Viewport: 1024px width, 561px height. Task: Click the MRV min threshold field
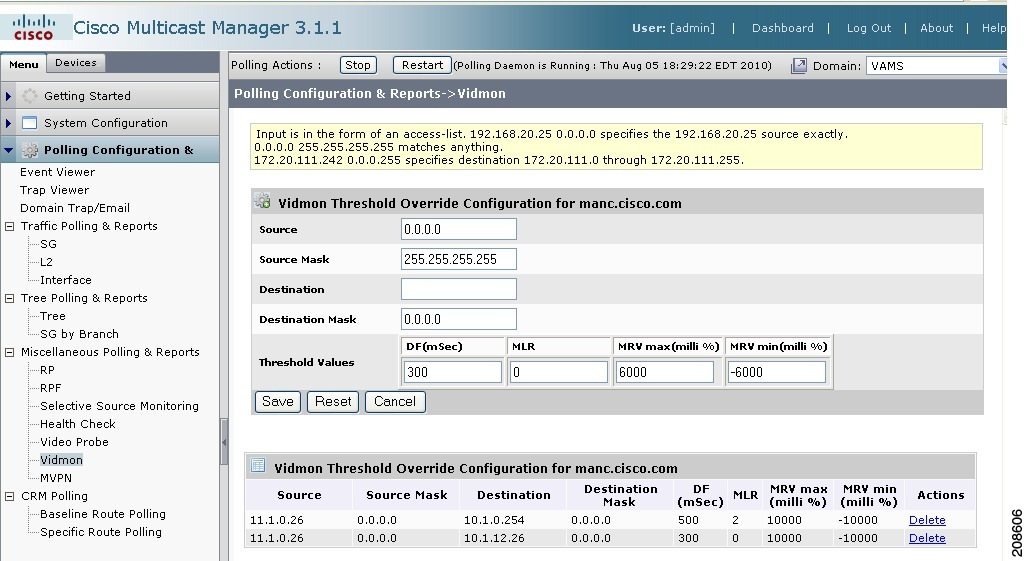tap(776, 372)
